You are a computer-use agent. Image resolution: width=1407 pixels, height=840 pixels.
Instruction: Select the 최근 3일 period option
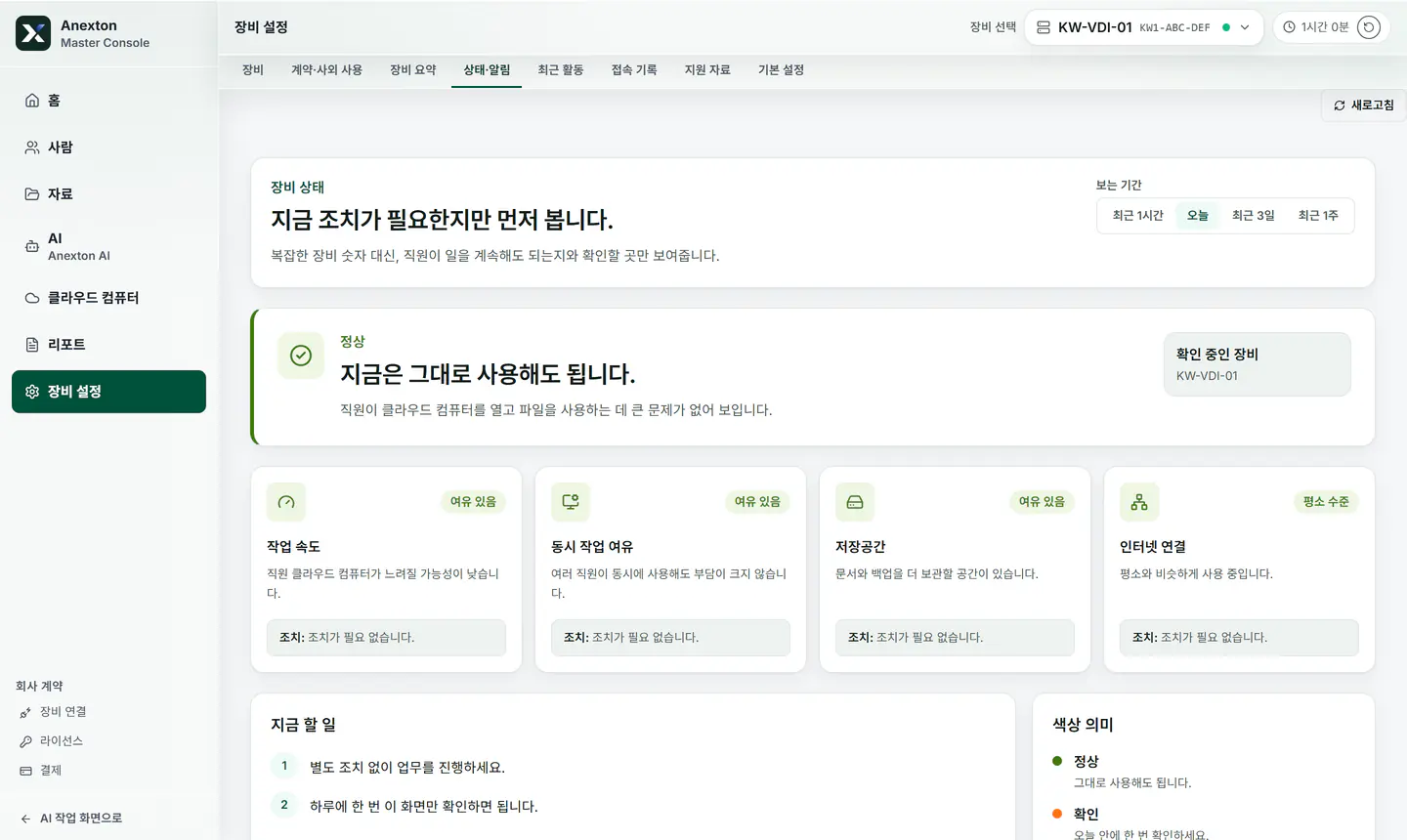(1254, 216)
